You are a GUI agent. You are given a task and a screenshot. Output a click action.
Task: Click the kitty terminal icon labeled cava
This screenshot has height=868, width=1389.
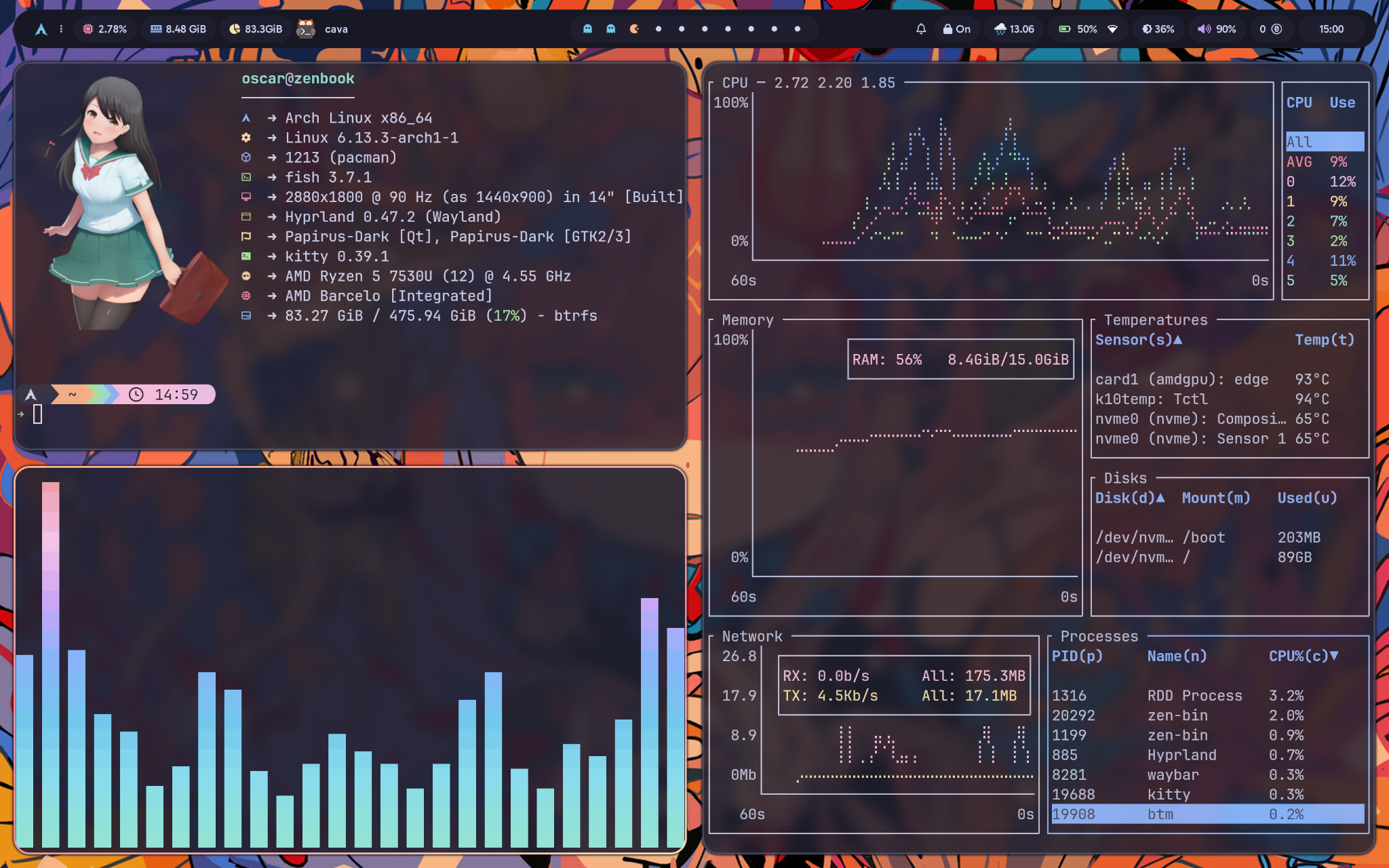pyautogui.click(x=307, y=29)
